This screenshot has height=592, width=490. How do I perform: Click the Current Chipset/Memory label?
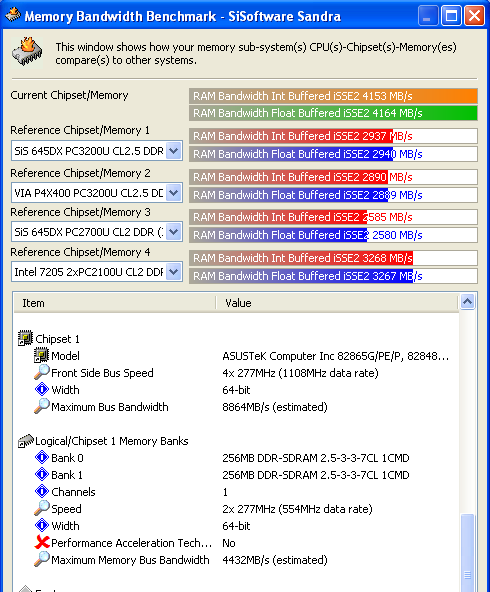pos(69,95)
